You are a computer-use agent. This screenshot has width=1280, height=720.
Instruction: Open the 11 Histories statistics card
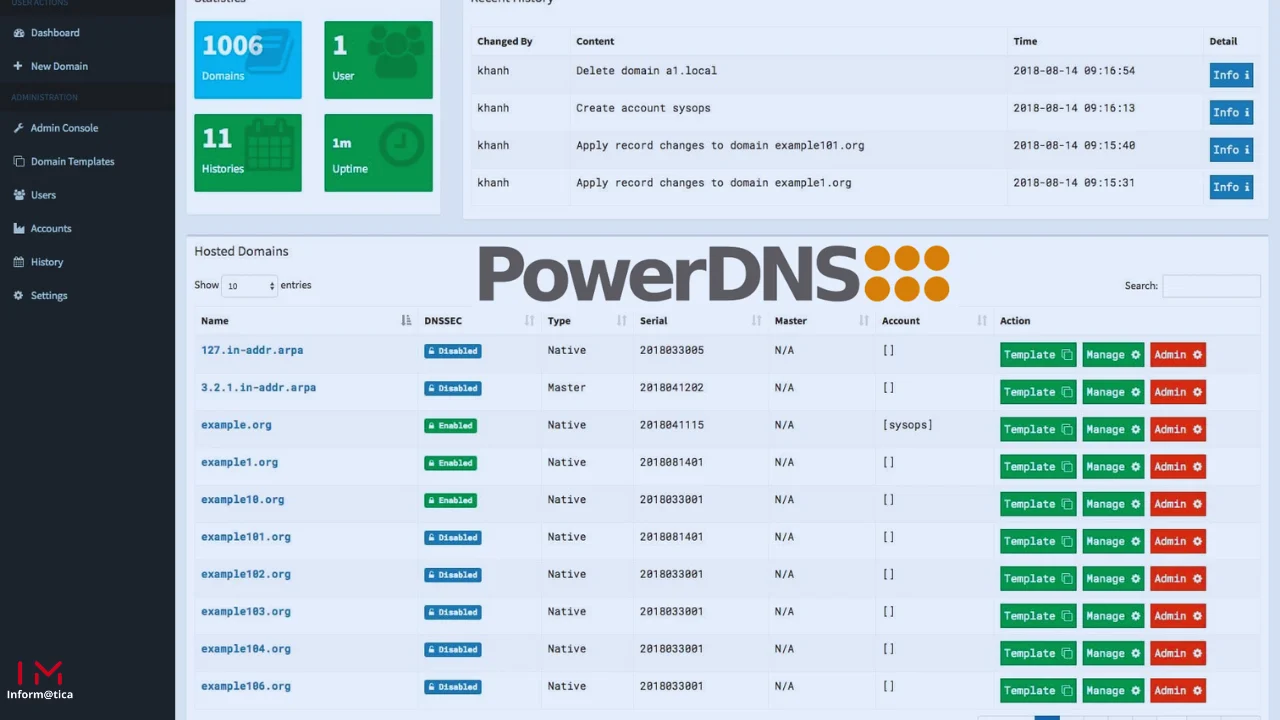[248, 153]
